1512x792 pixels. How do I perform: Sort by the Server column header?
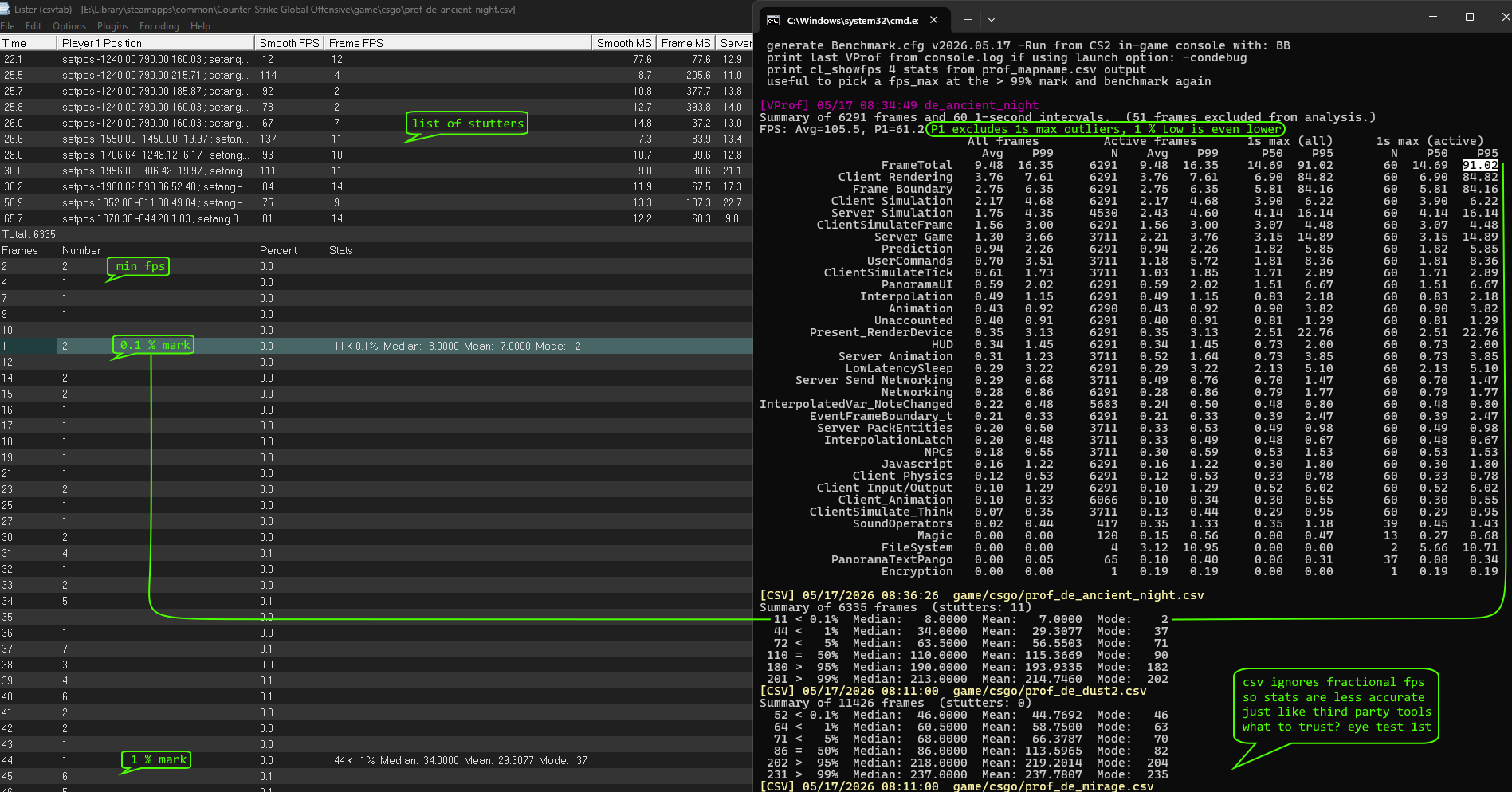click(734, 43)
